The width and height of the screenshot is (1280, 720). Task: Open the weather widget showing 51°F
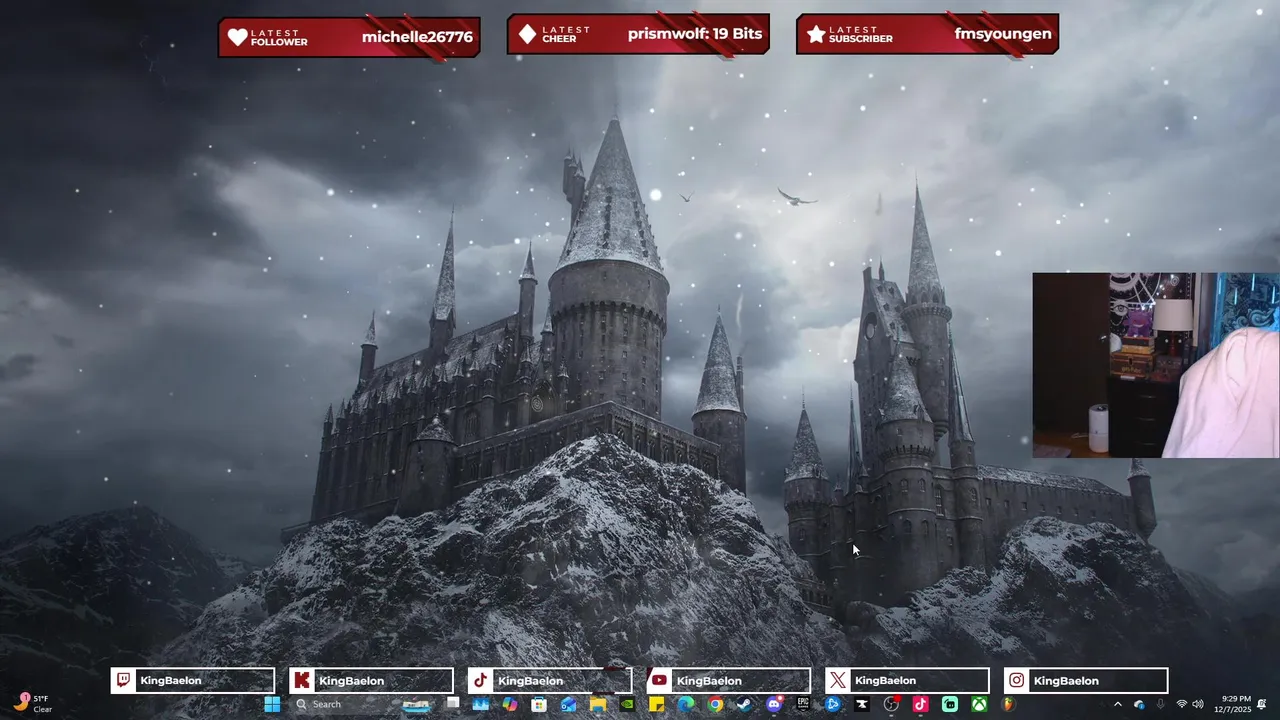(x=32, y=704)
